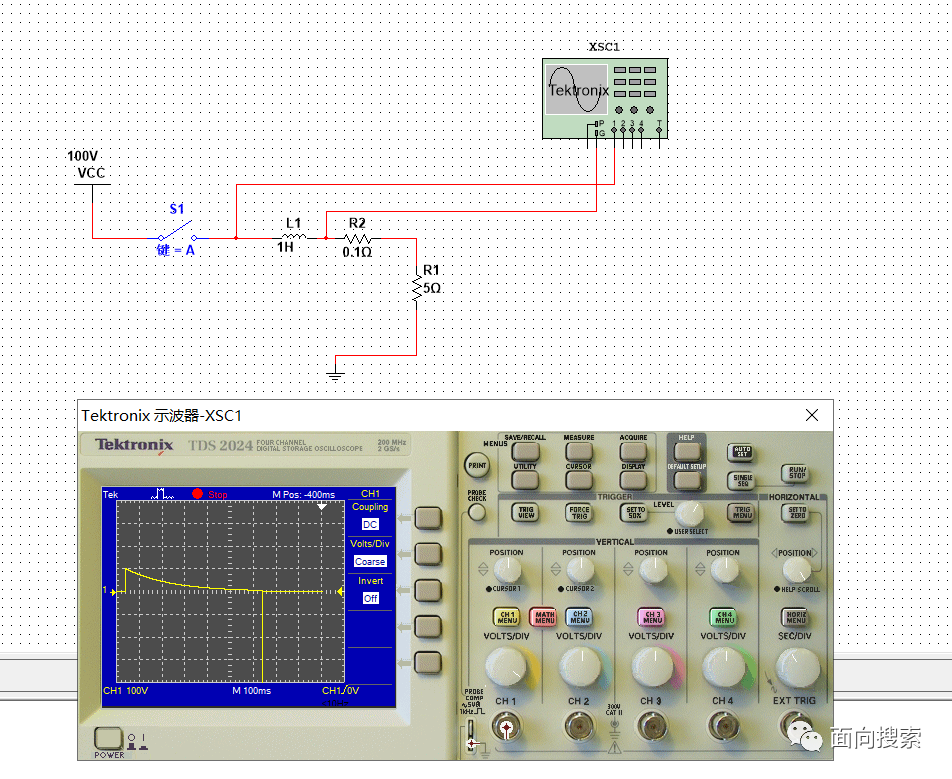This screenshot has height=779, width=952.
Task: Click the 'M 100ms' timebase readout
Action: pos(251,690)
